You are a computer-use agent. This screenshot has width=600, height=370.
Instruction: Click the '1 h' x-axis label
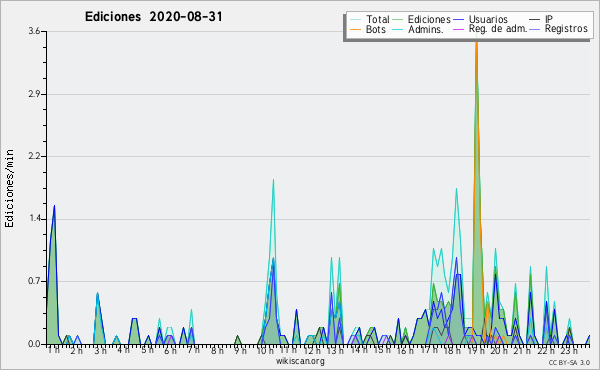tap(54, 350)
